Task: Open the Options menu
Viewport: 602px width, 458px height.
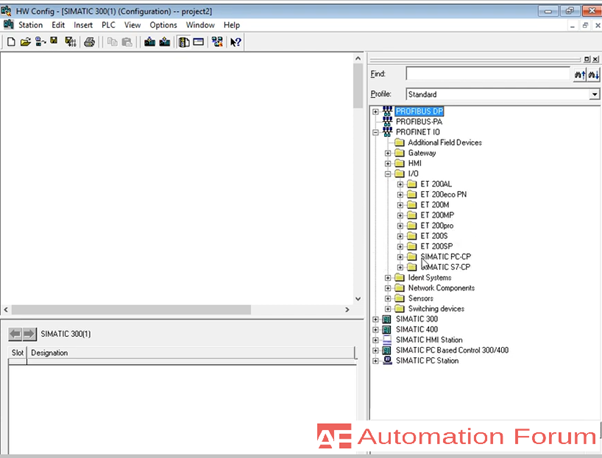Action: [x=163, y=25]
